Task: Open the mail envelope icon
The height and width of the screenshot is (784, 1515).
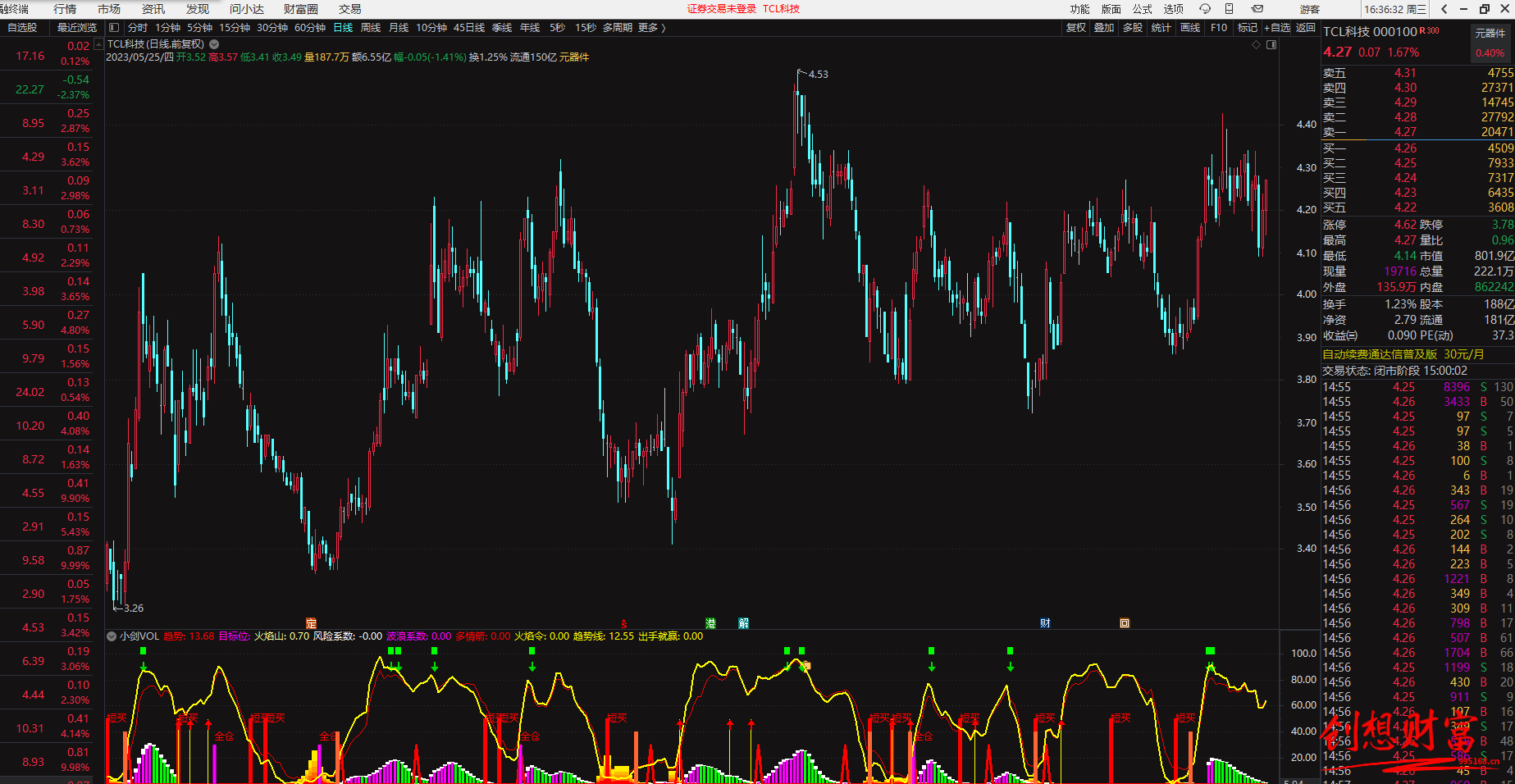Action: 1257,9
